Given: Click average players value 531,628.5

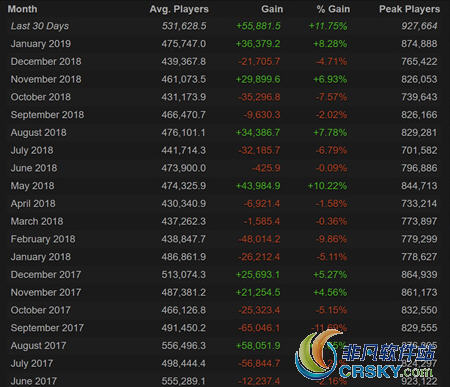Looking at the screenshot, I should pyautogui.click(x=184, y=26).
